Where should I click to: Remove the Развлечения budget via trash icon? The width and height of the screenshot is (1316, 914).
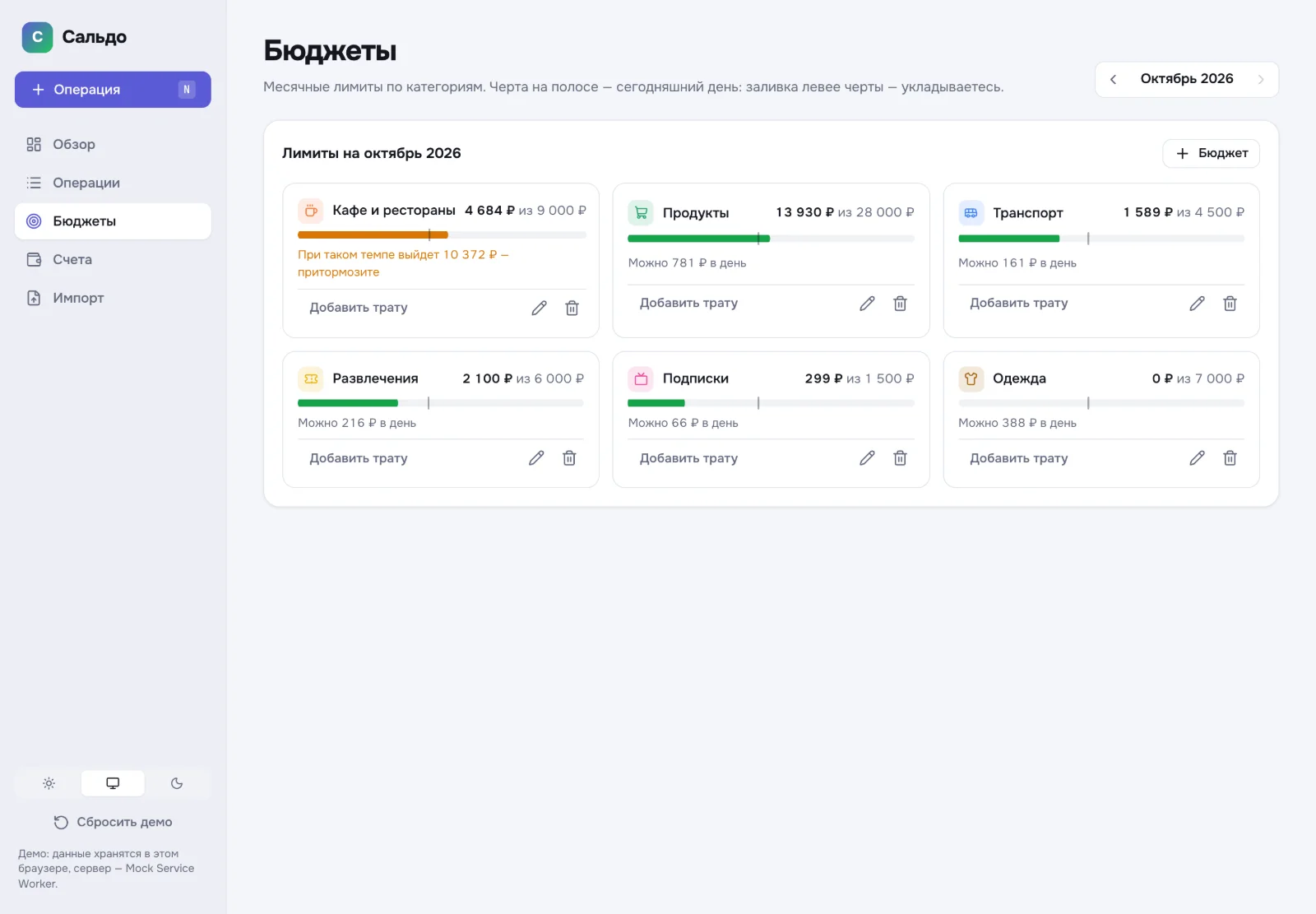coord(569,458)
